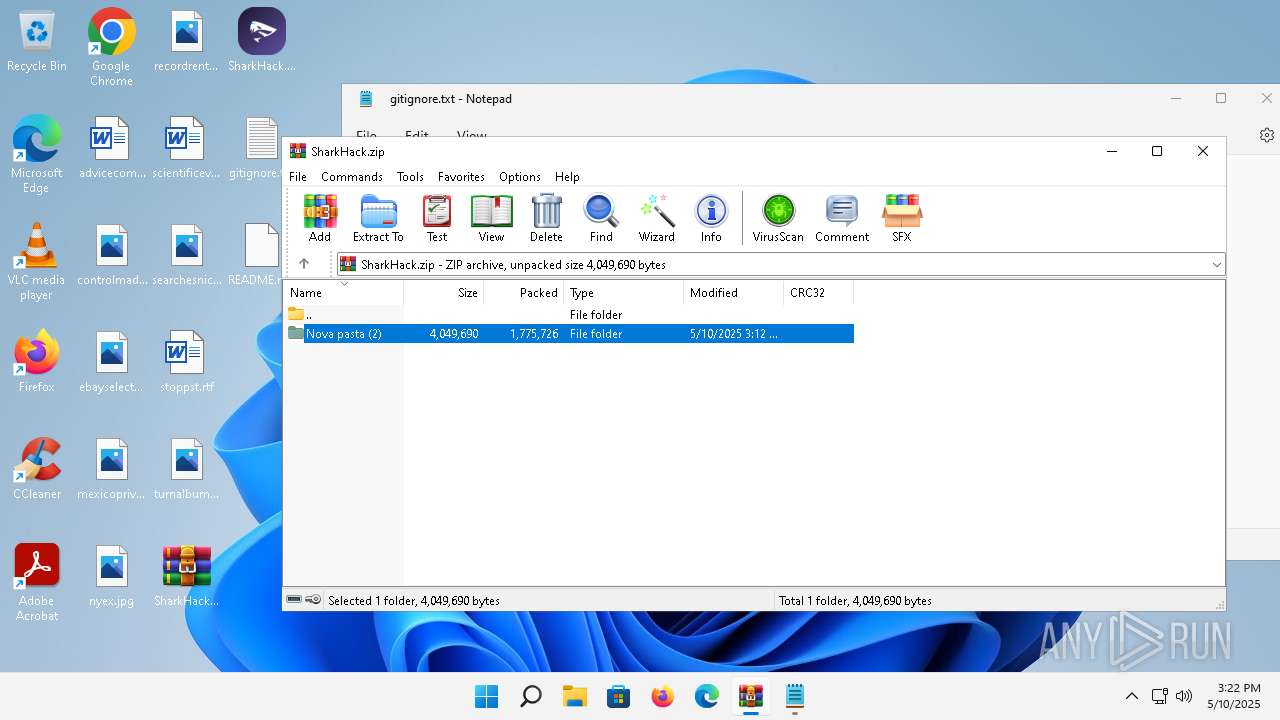This screenshot has height=720, width=1280.
Task: Open network icon in system tray
Action: tap(1160, 696)
